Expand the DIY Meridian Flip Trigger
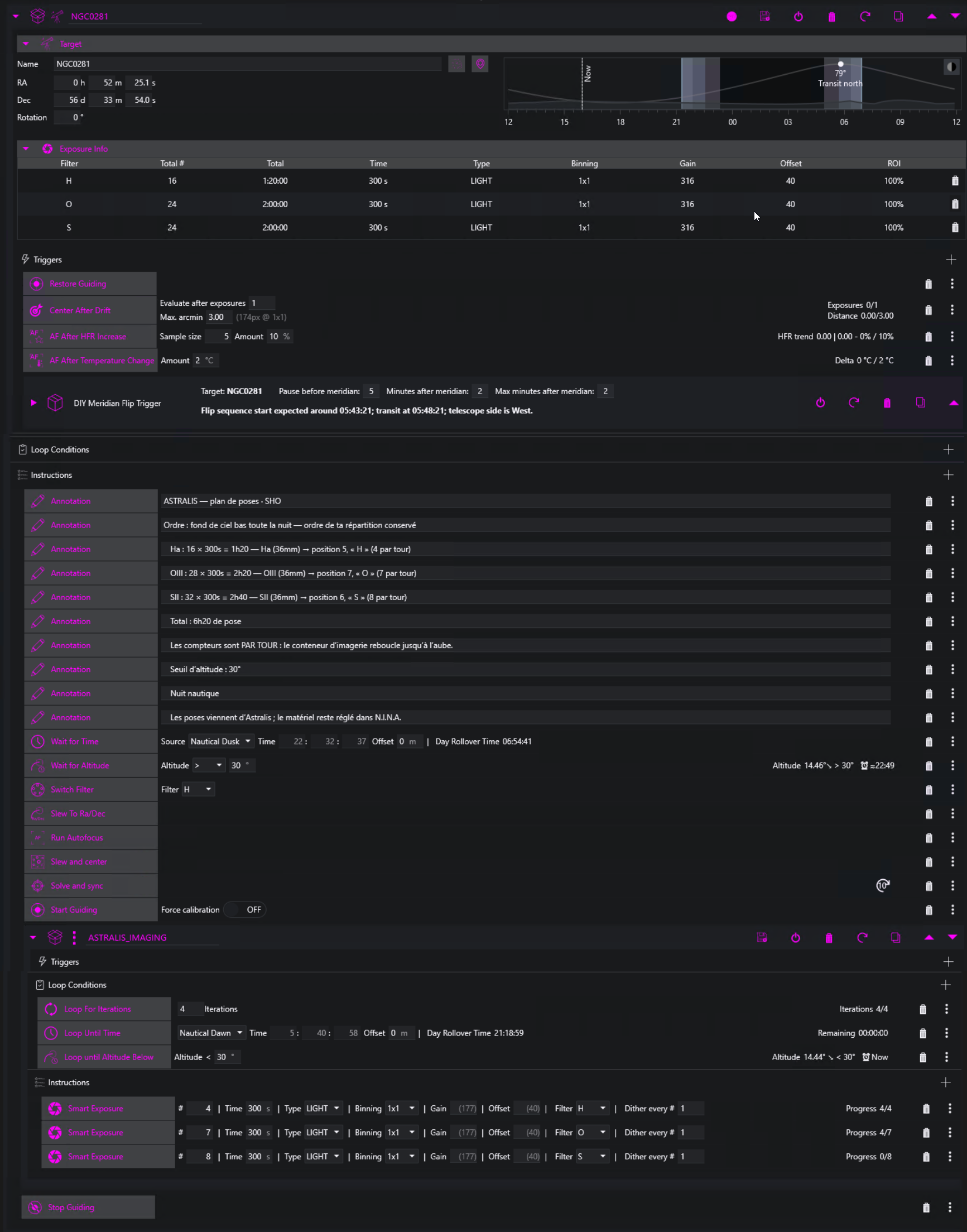 [33, 402]
